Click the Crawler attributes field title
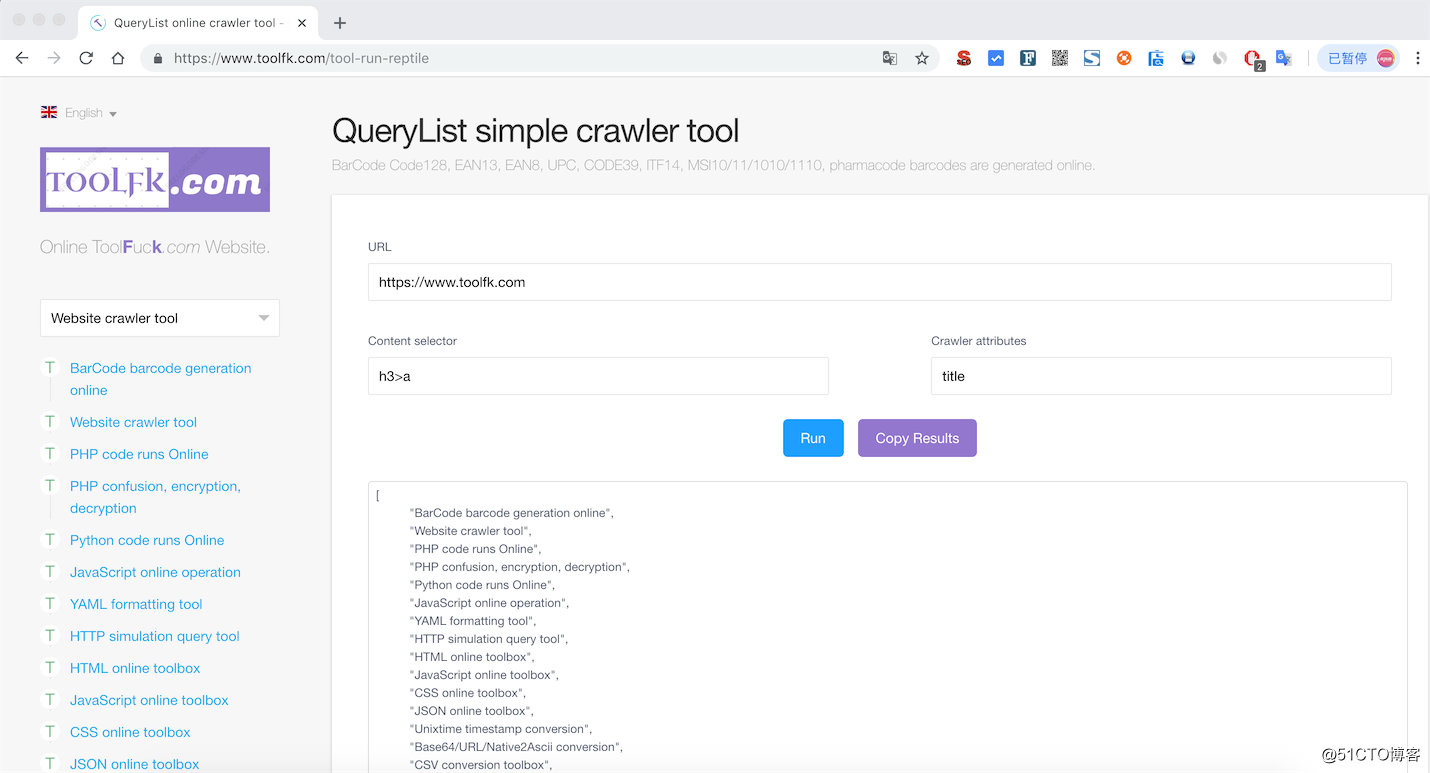Screen dimensions: 1430x773 1161,376
